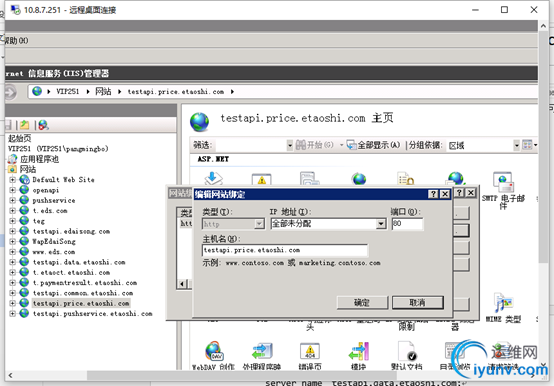Select the testapi.data.etaoshi.com site

pos(79,262)
